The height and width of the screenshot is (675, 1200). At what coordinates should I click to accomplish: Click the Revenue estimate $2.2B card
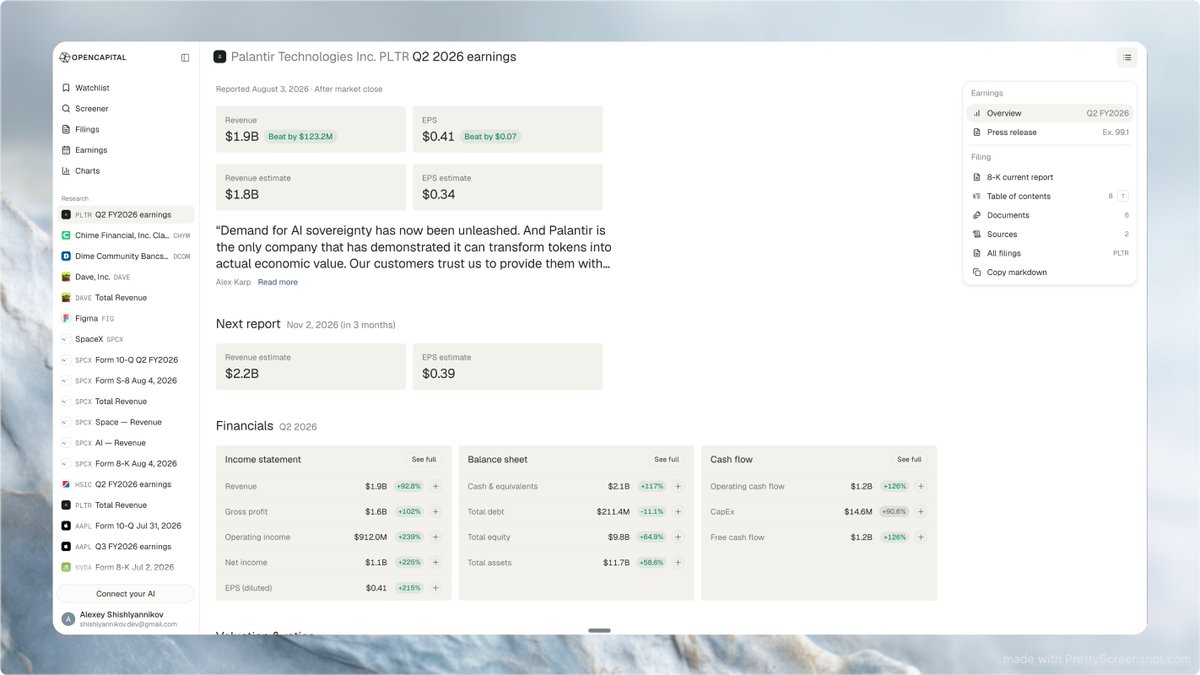click(311, 366)
